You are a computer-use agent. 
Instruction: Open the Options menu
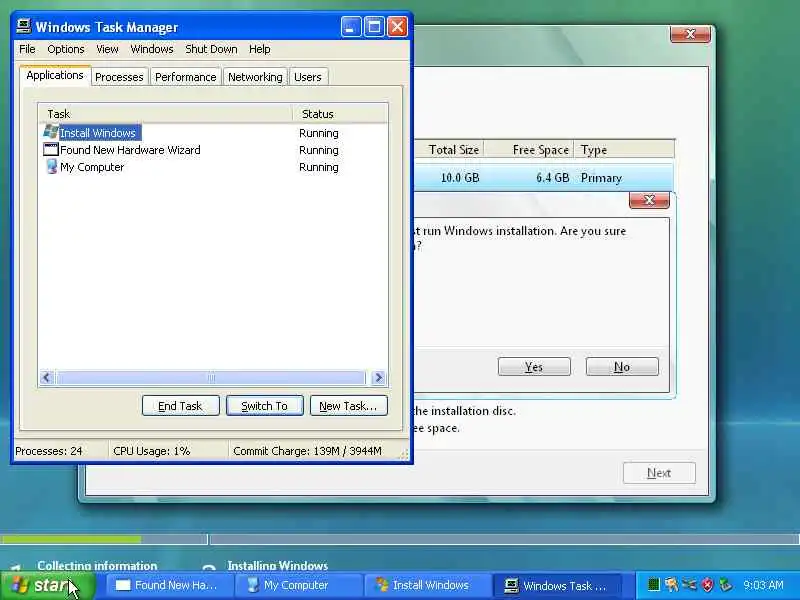66,49
